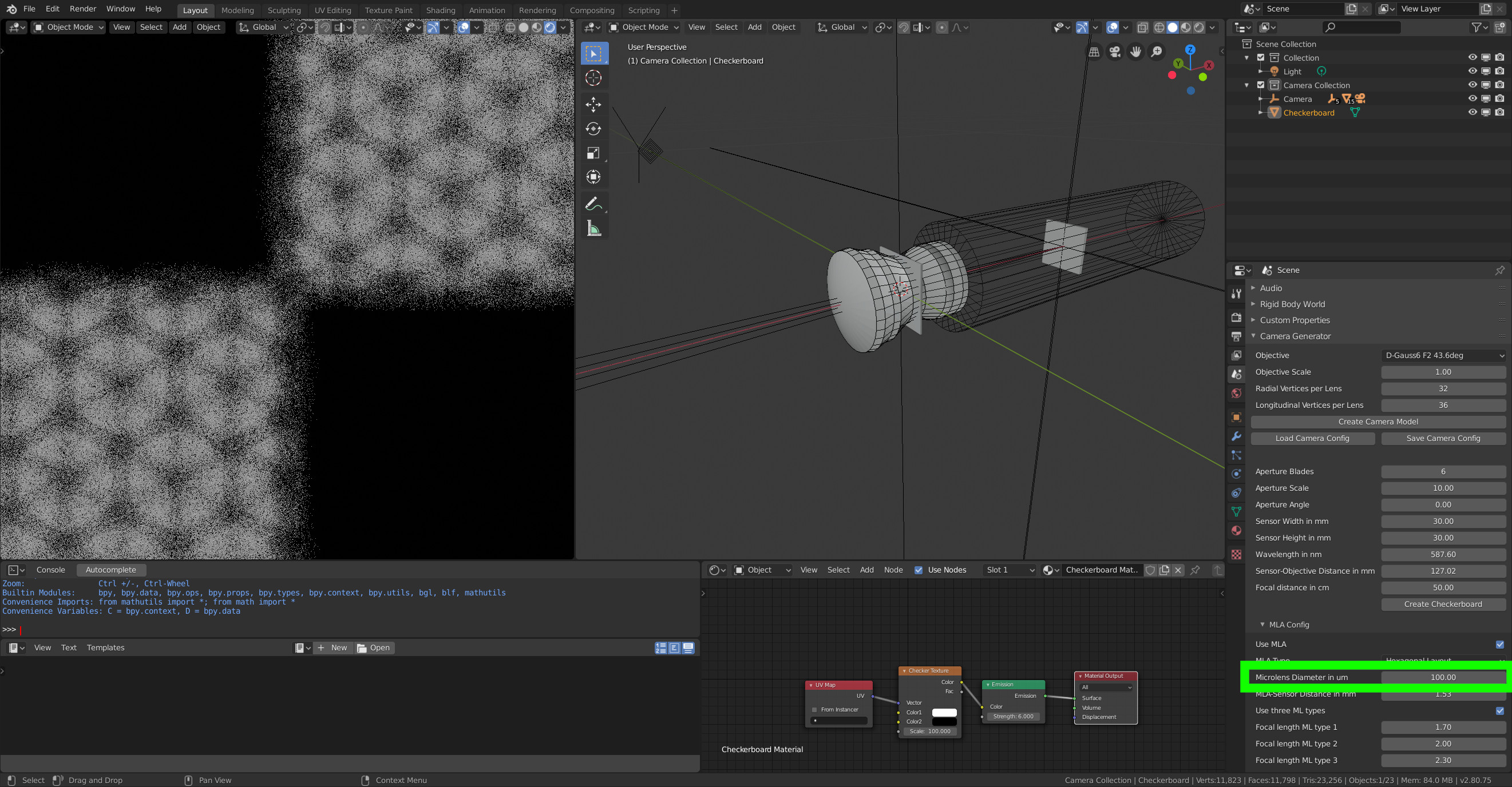1512x787 pixels.
Task: Open the Objective lens dropdown
Action: point(1443,355)
